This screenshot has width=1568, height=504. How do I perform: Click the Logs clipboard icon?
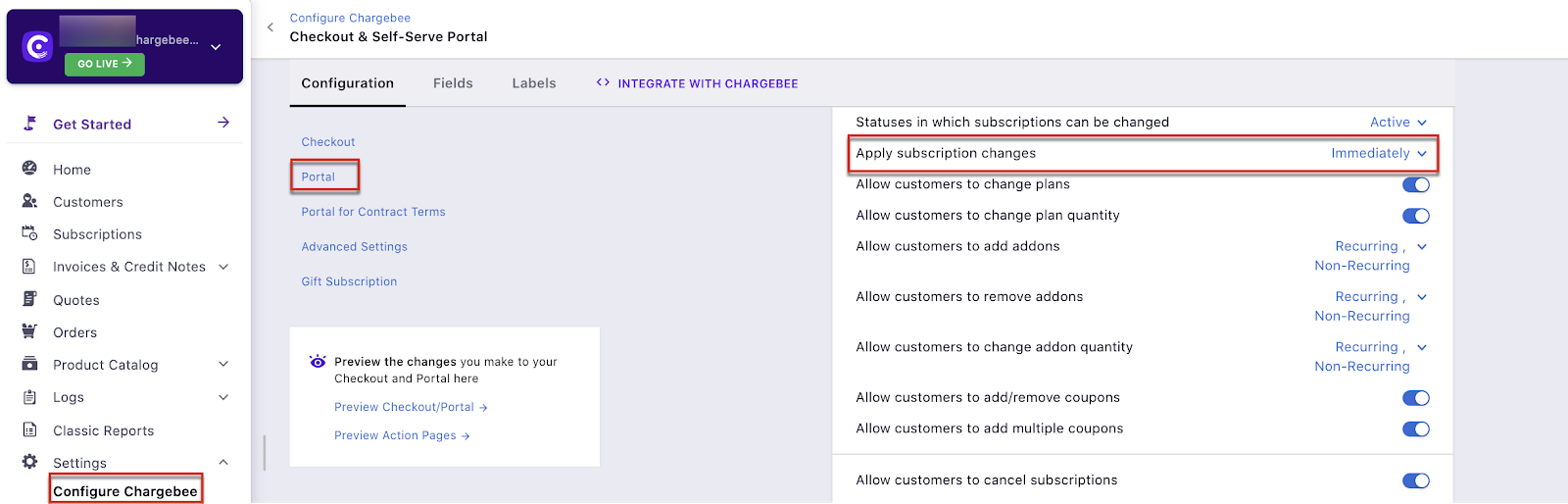[x=29, y=397]
